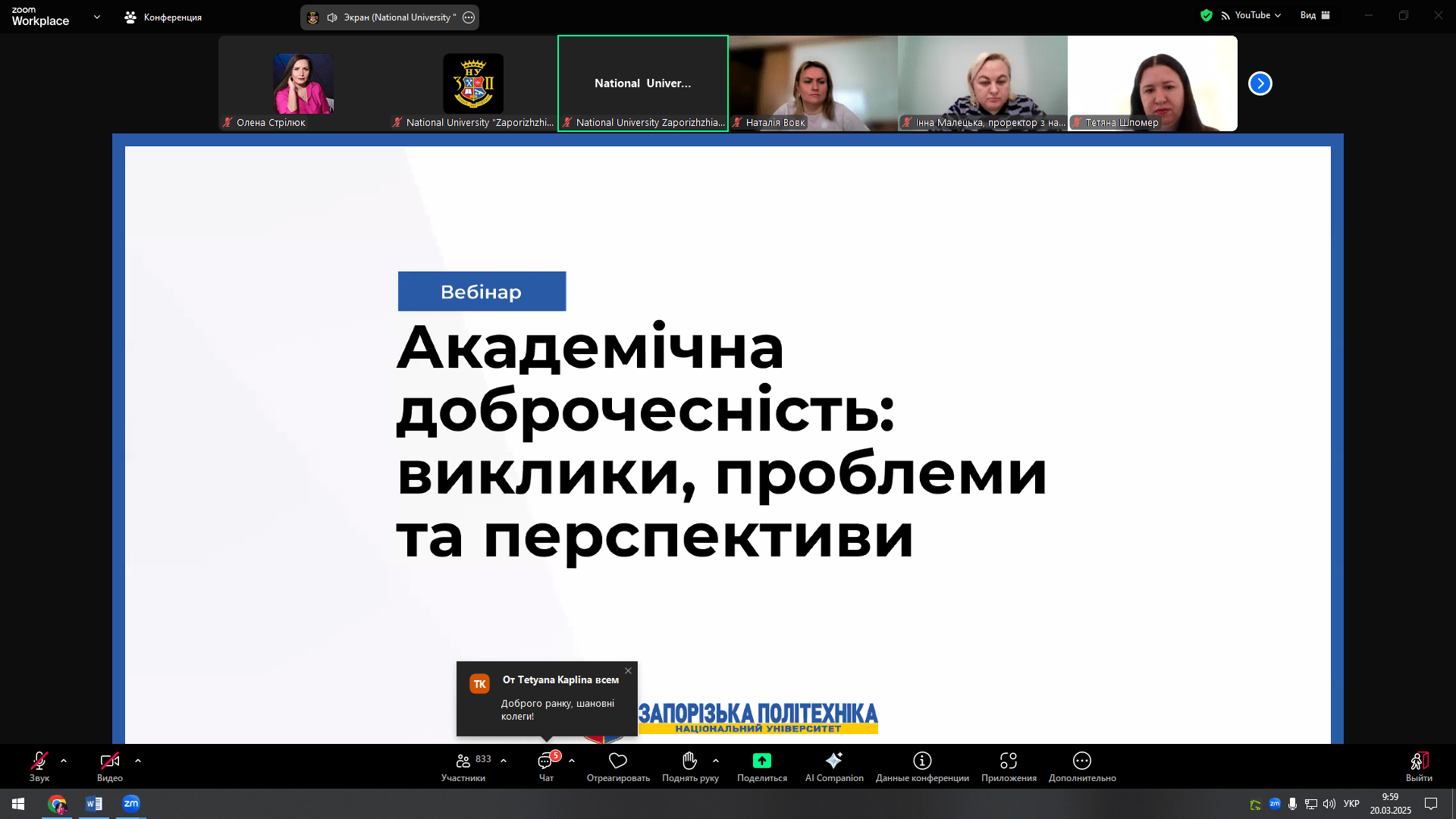Open the More options ellipsis

[x=1082, y=761]
